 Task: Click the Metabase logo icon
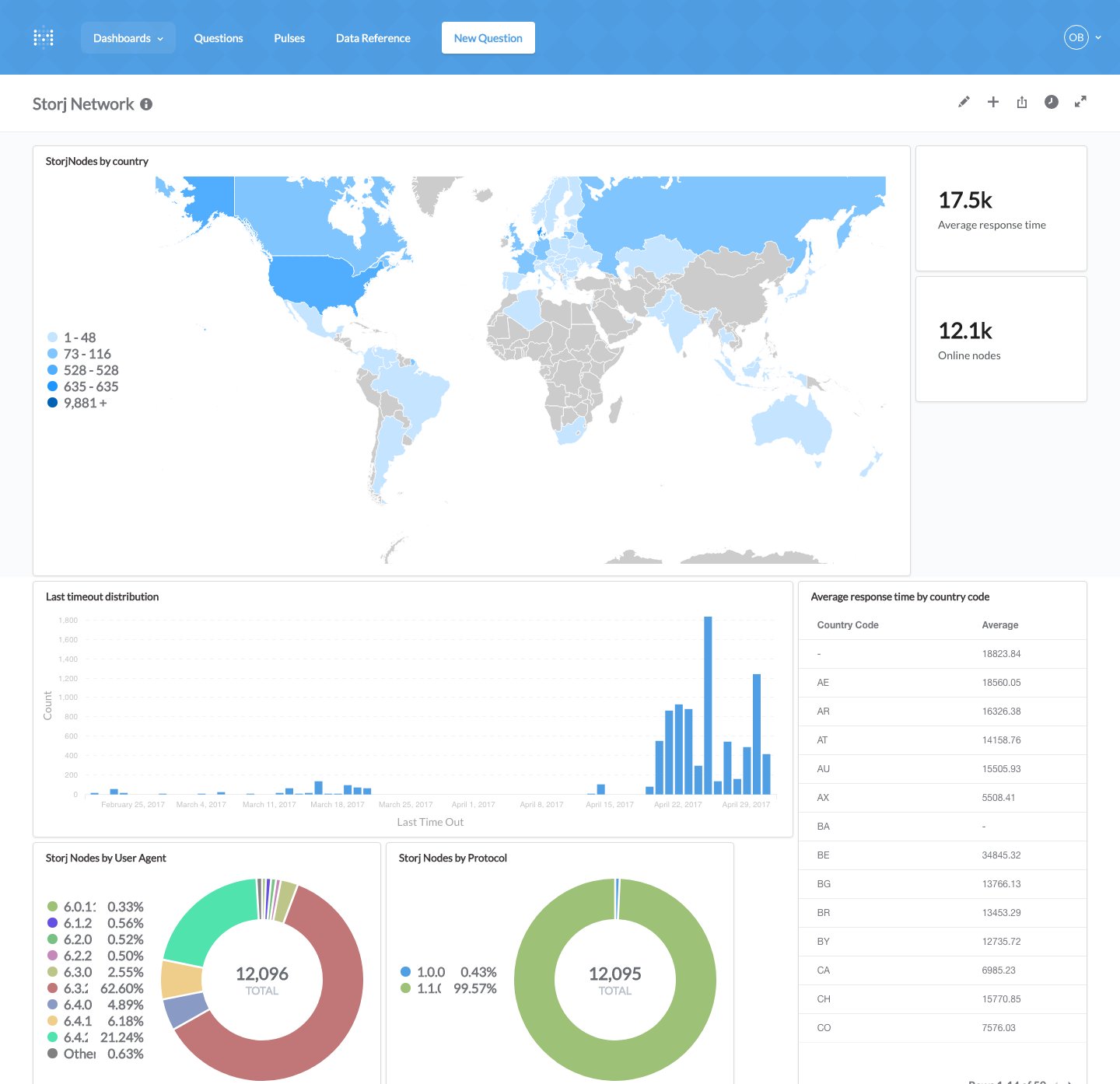[x=44, y=37]
